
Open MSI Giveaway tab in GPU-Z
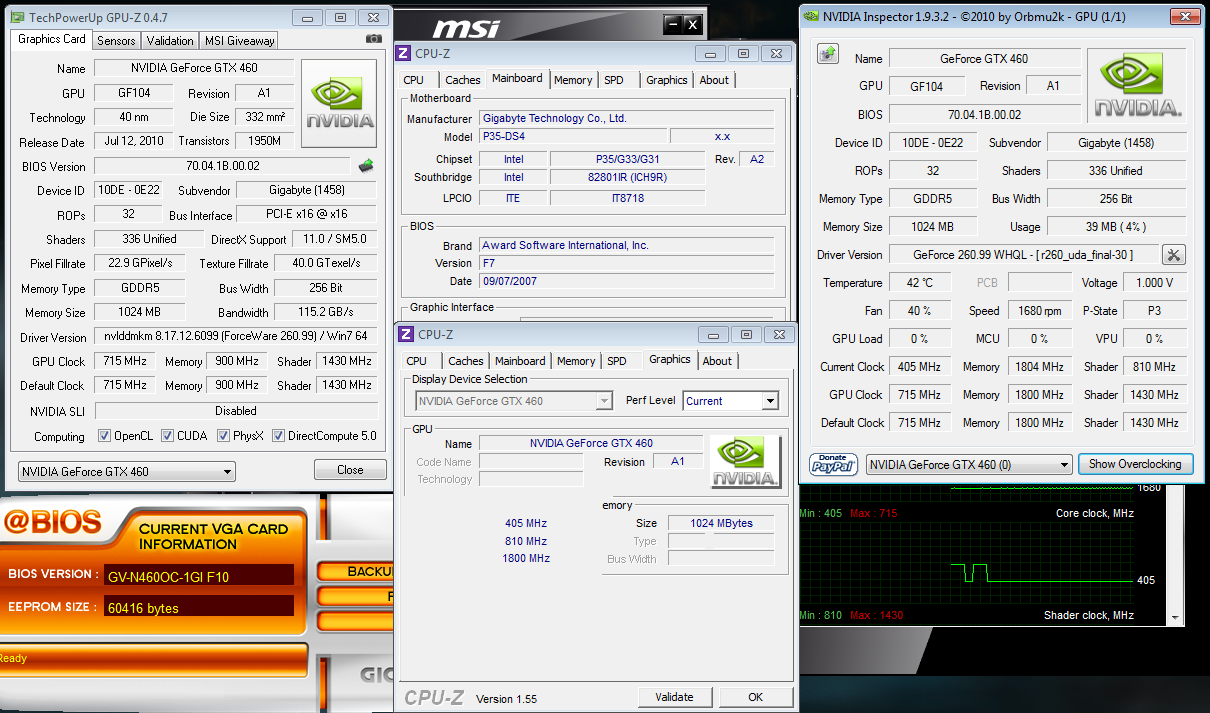click(239, 41)
